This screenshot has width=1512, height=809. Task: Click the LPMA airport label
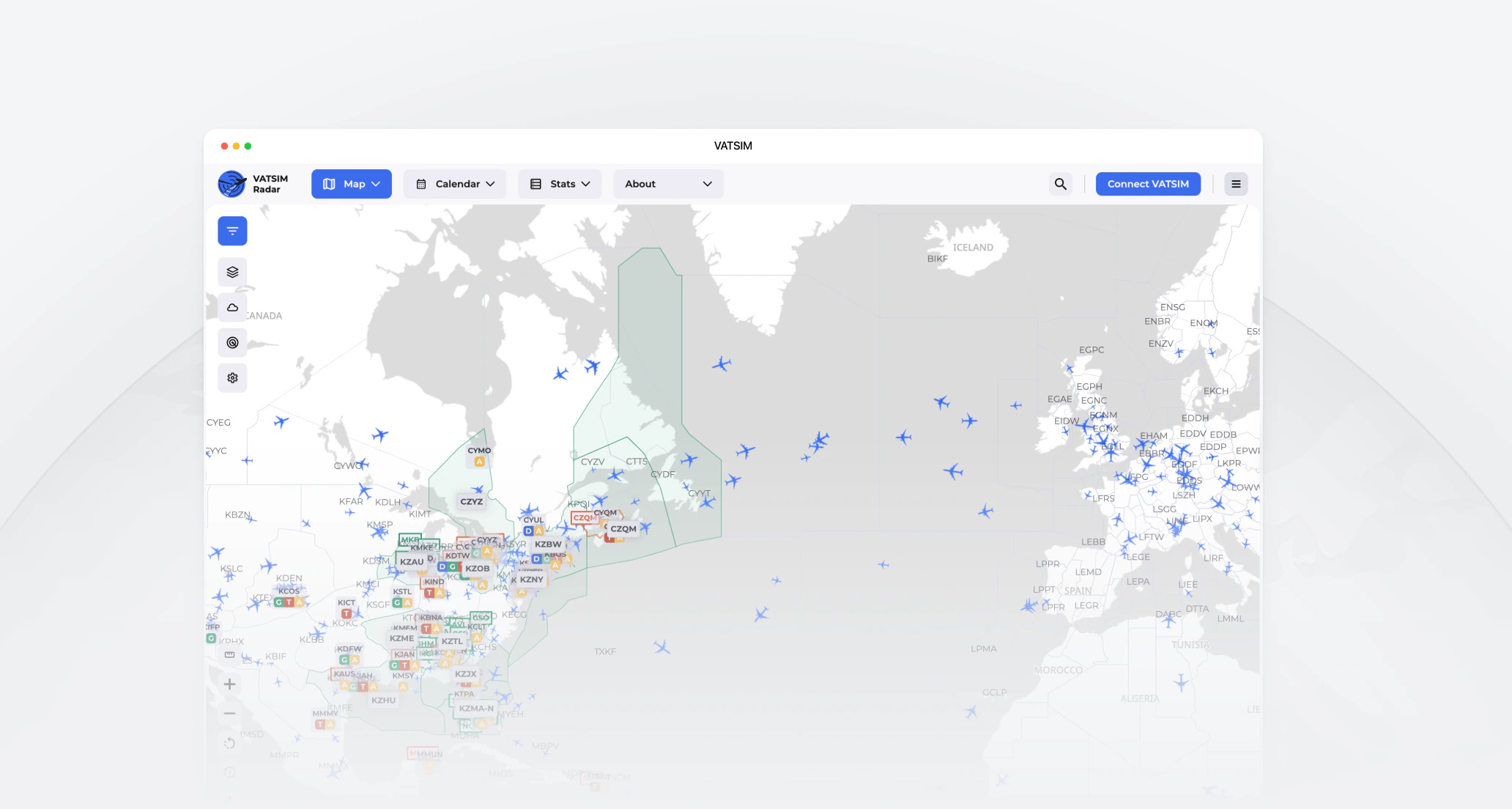(984, 649)
